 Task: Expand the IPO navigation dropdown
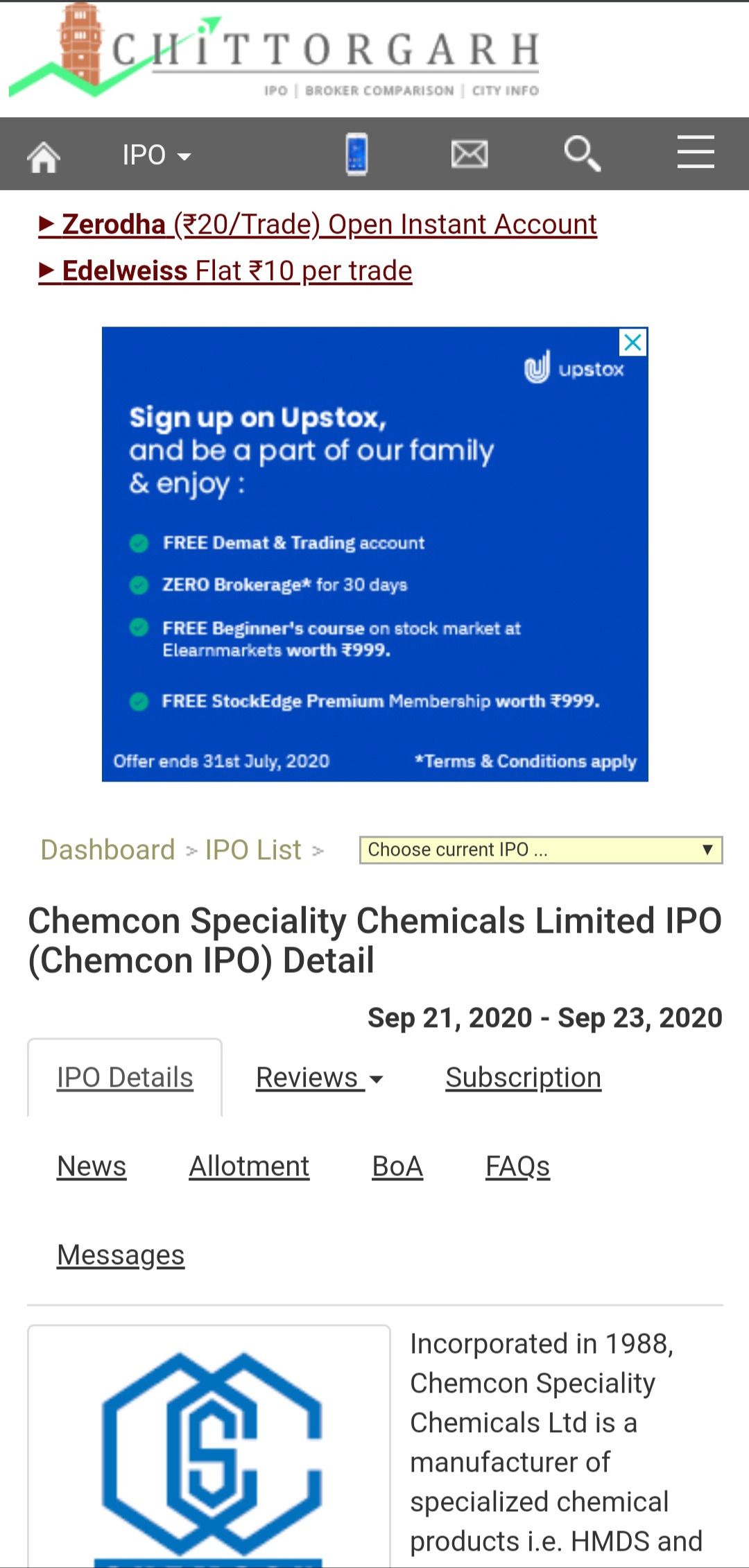click(156, 155)
